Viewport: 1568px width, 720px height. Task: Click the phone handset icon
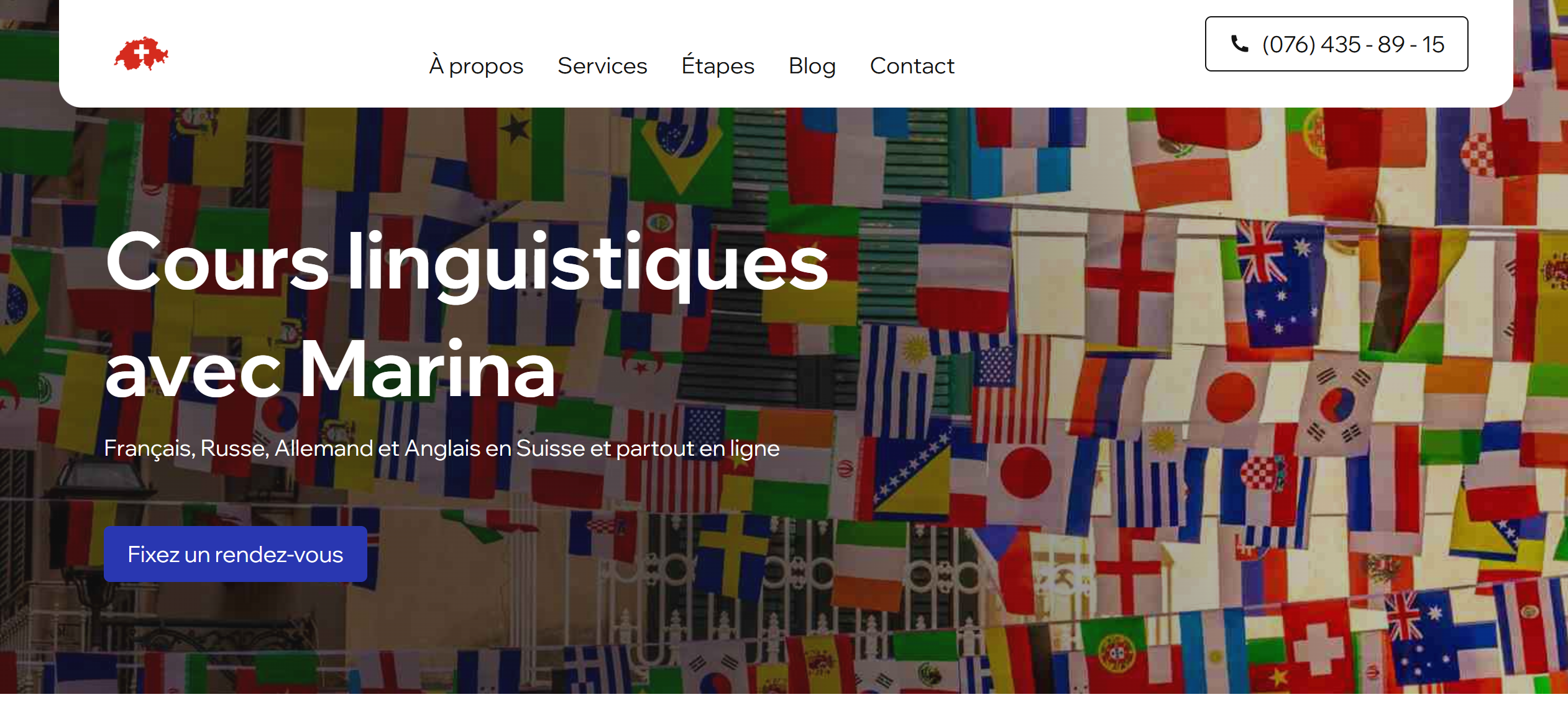tap(1239, 44)
